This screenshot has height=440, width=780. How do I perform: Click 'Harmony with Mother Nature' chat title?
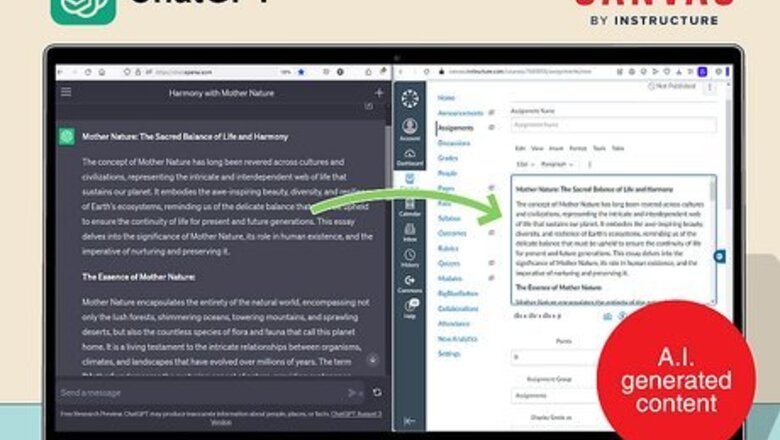(x=221, y=93)
